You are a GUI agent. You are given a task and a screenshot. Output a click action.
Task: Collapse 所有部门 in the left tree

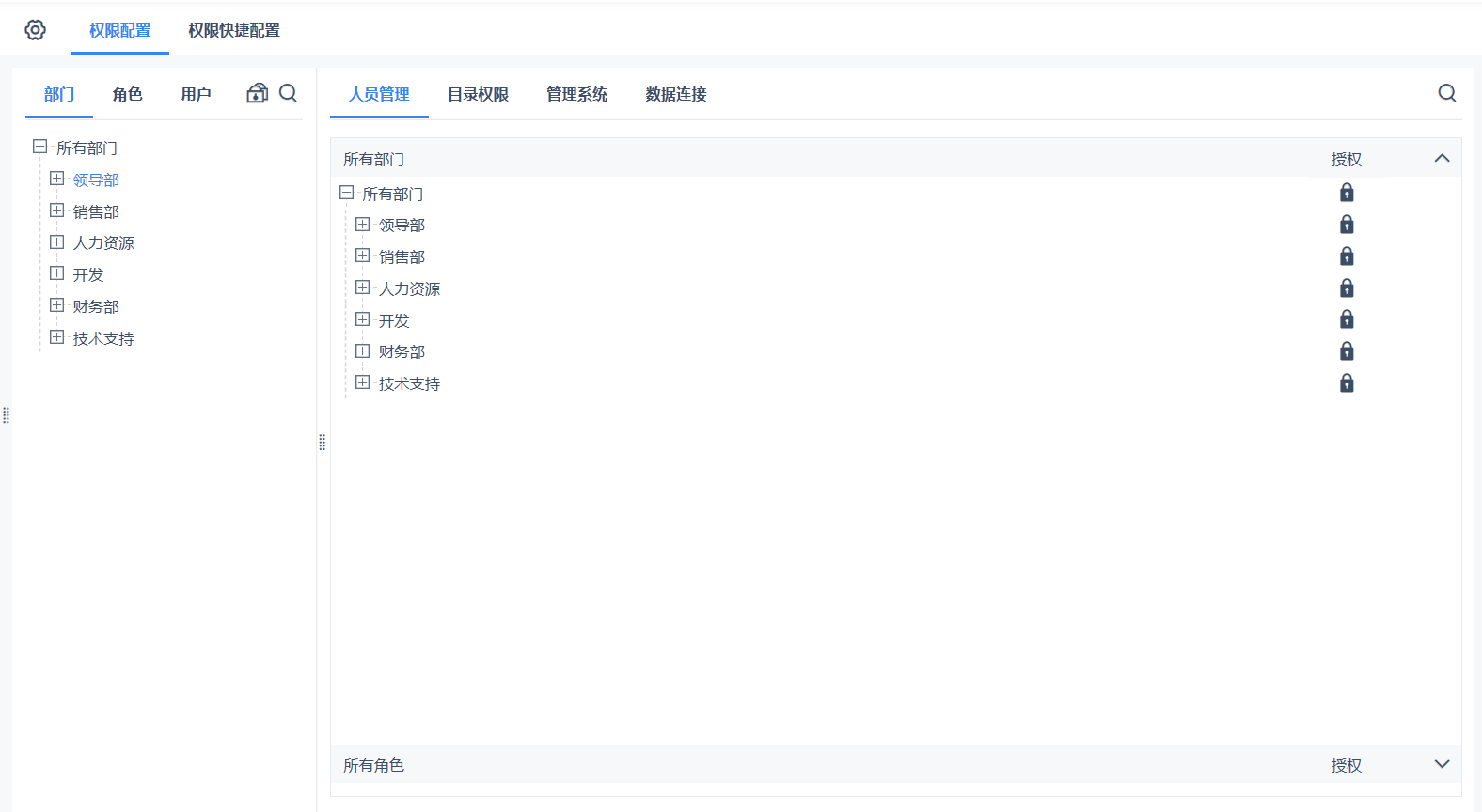39,147
